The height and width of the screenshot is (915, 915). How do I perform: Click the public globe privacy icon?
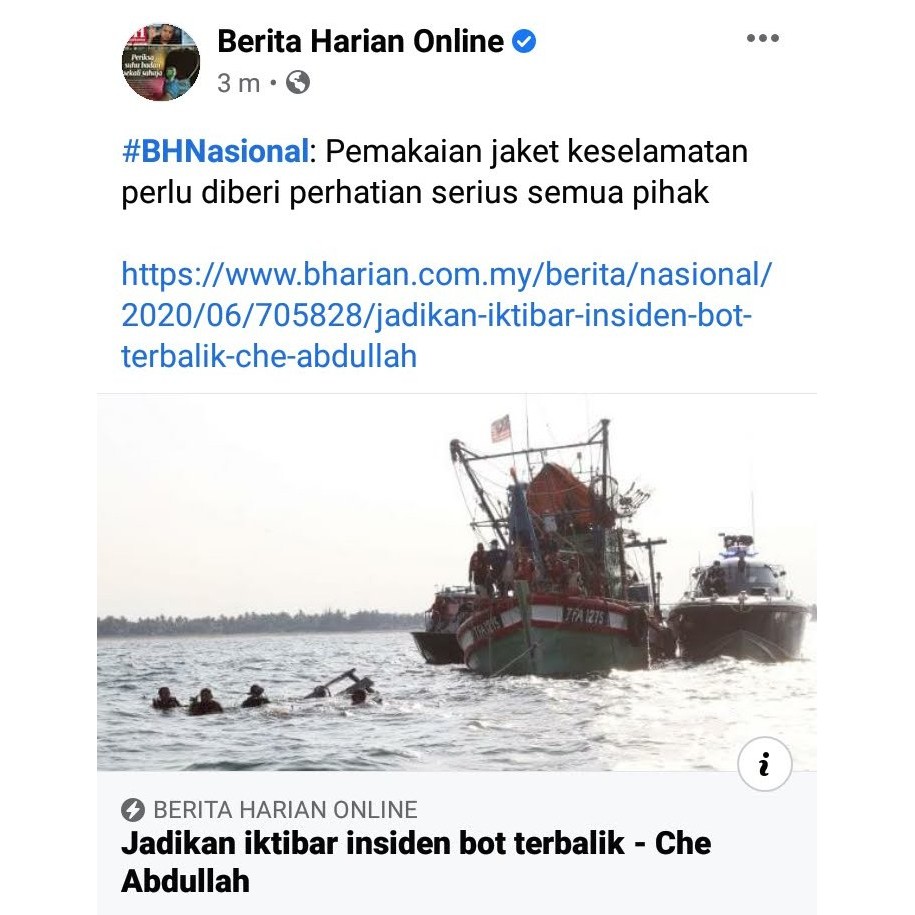[298, 82]
